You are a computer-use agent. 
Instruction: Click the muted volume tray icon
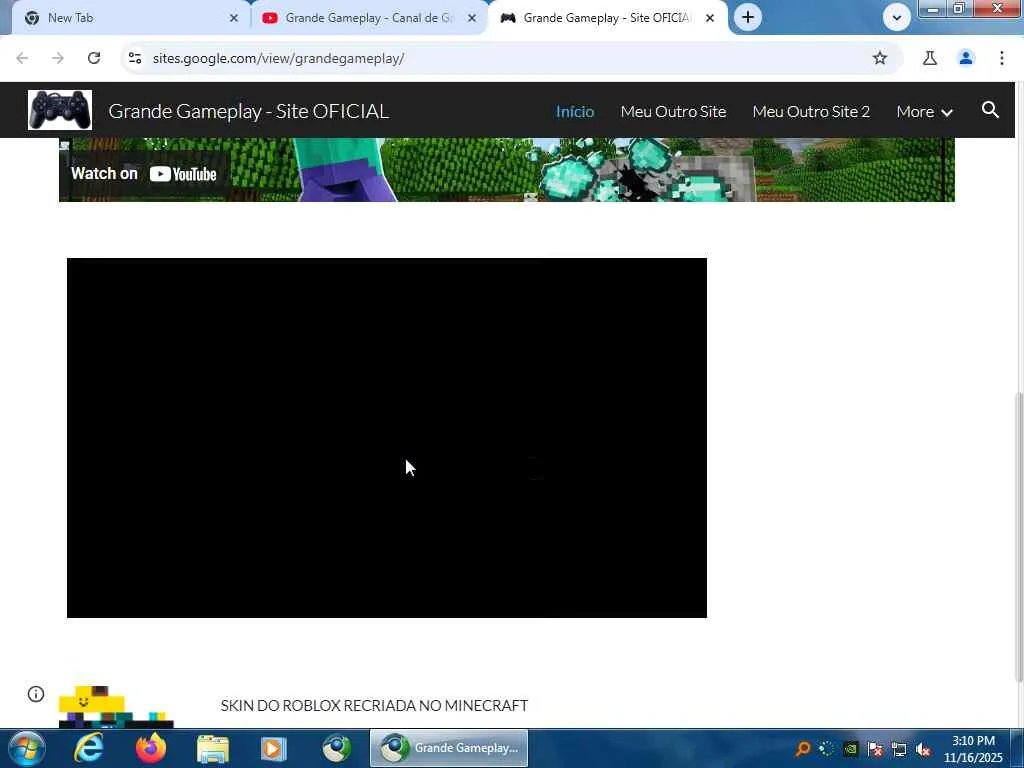pyautogui.click(x=923, y=749)
